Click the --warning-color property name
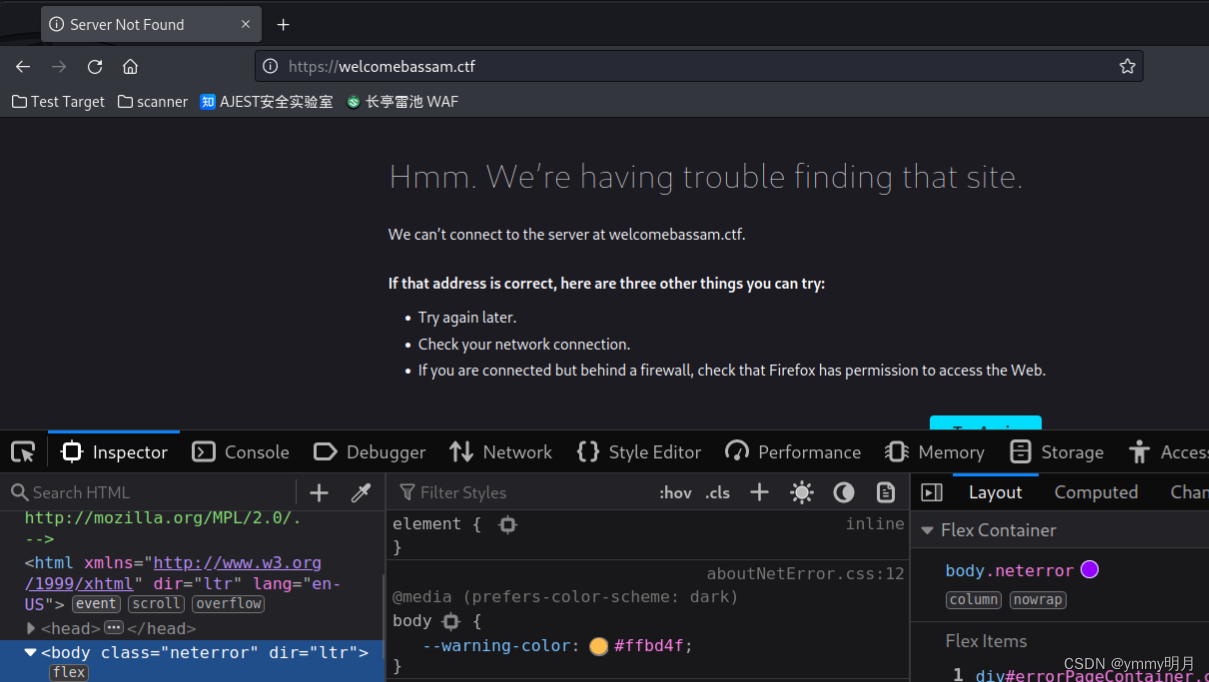This screenshot has height=682, width=1209. point(496,646)
